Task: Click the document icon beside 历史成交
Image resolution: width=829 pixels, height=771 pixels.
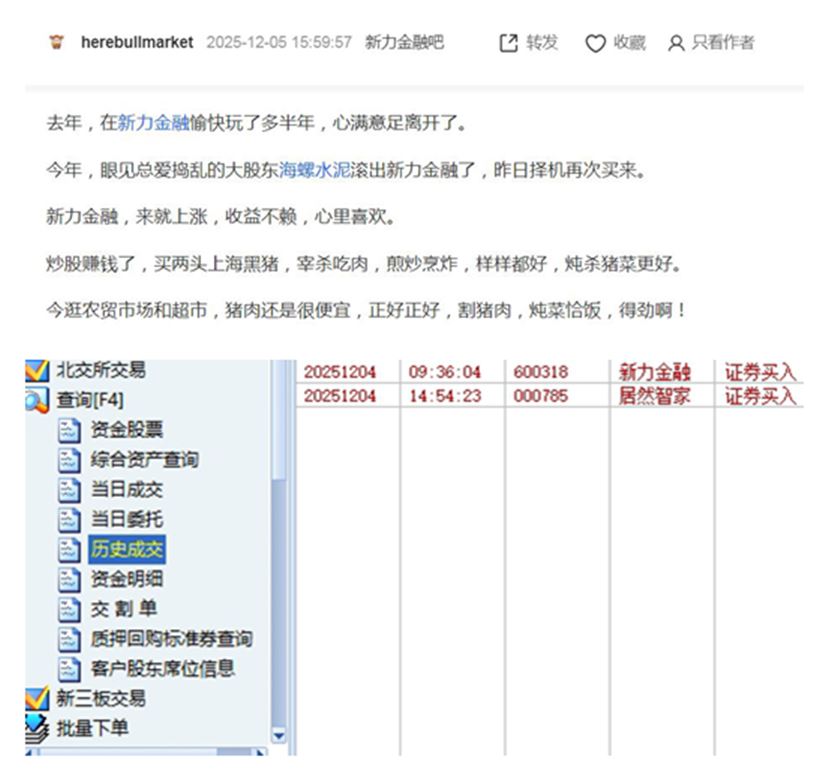Action: [69, 549]
